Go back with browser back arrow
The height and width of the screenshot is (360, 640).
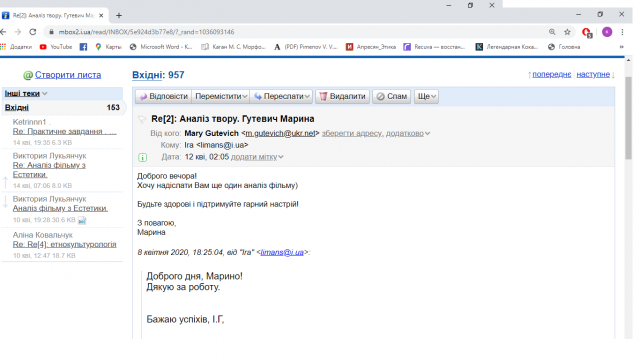click(3, 32)
